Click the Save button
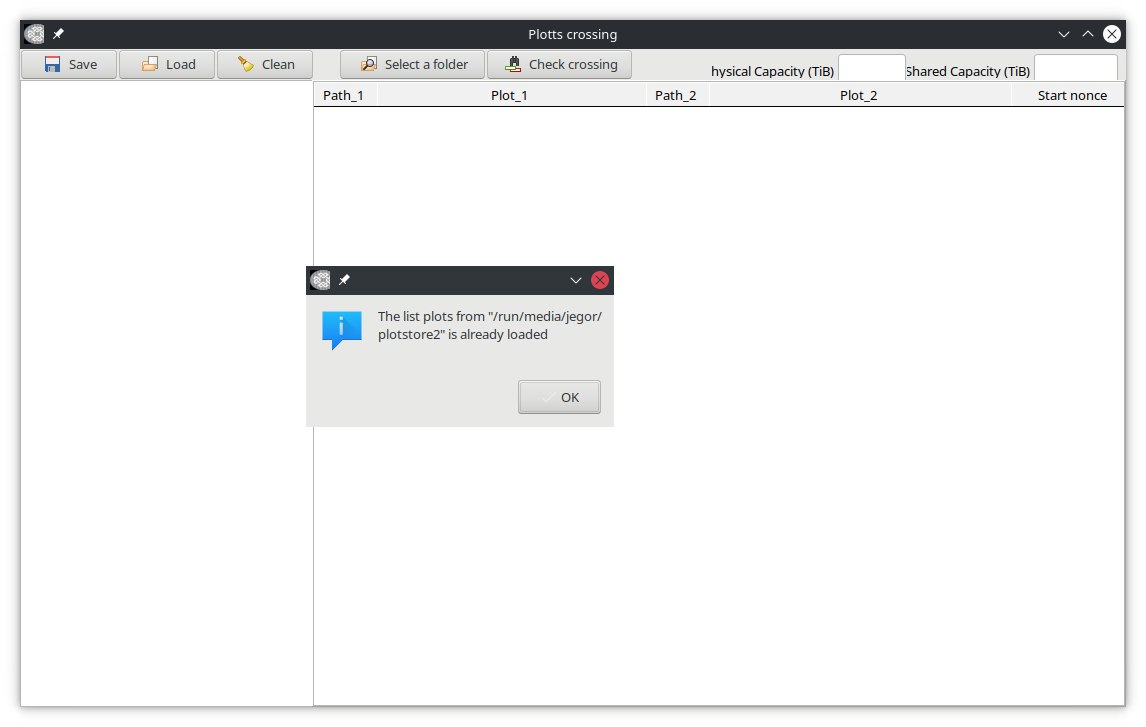The width and height of the screenshot is (1146, 727). [69, 64]
